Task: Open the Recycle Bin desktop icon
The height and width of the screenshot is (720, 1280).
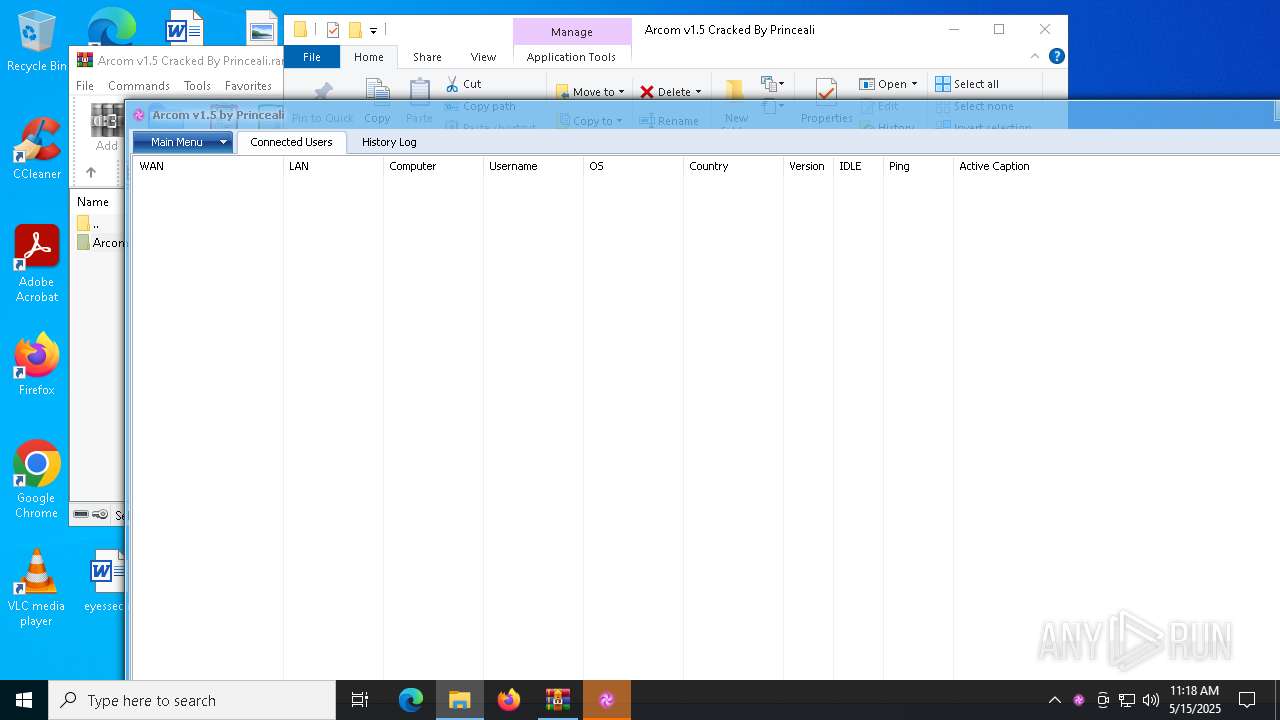Action: tap(37, 41)
